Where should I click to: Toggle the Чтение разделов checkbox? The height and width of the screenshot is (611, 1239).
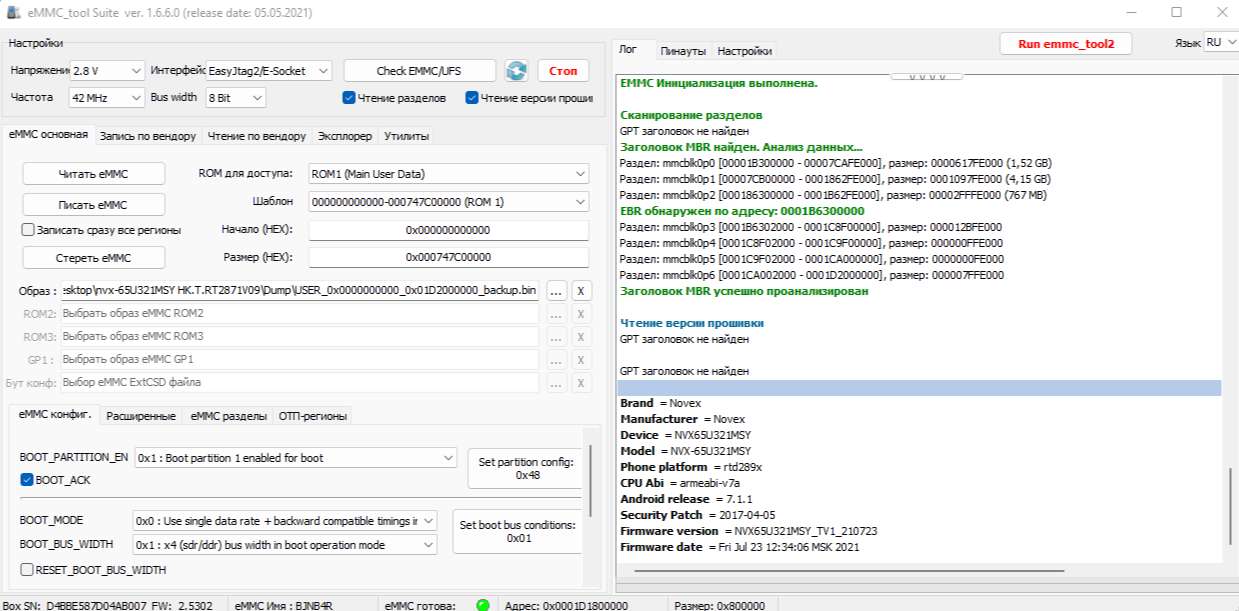pyautogui.click(x=349, y=98)
